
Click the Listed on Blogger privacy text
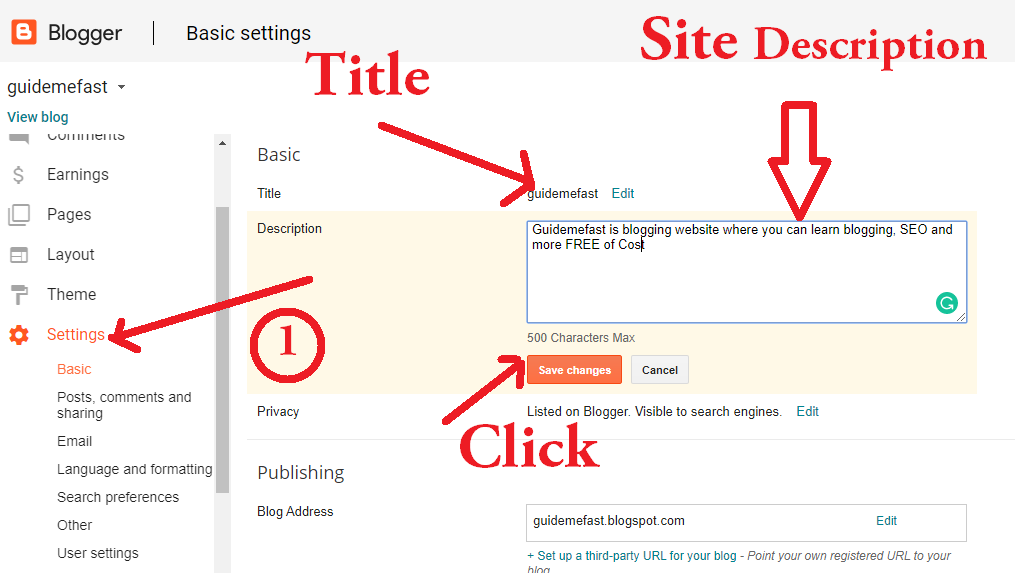pos(654,411)
